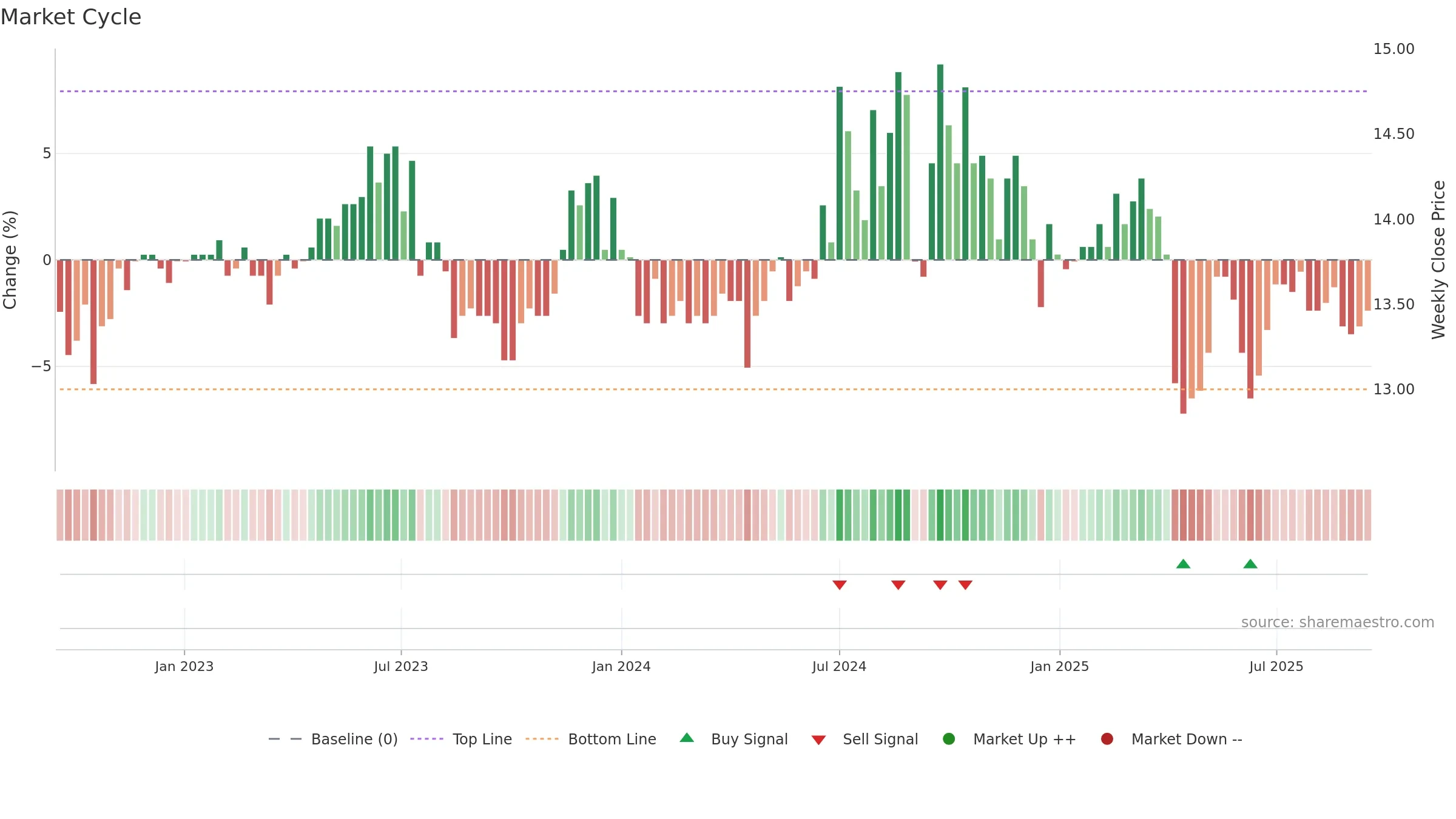Toggle the Top Line legend label
Screen dimensions: 1456x819
(482, 740)
